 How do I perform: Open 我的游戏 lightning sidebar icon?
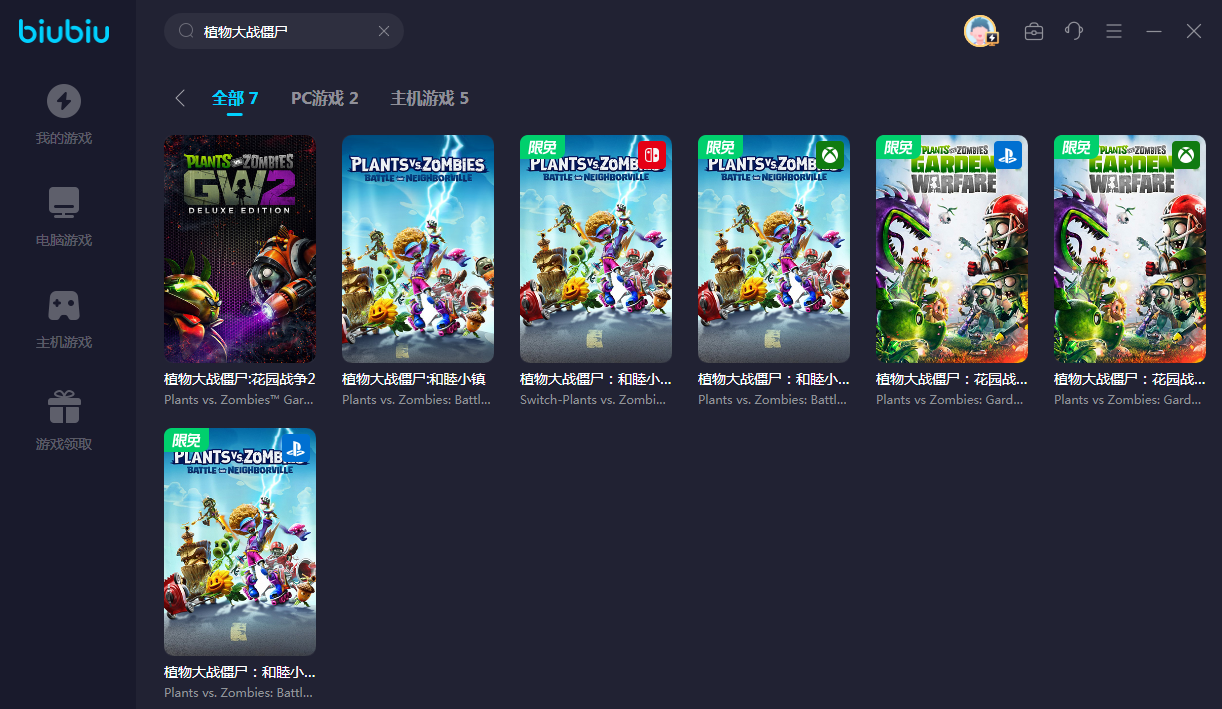point(64,101)
